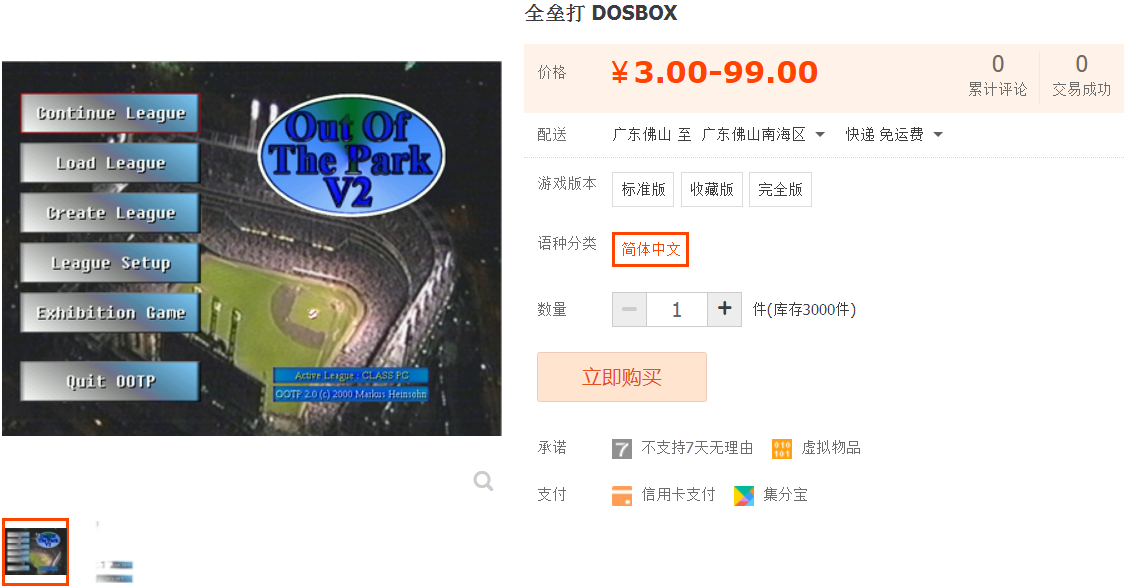Click in the quantity input field
The image size is (1127, 586).
coord(677,309)
